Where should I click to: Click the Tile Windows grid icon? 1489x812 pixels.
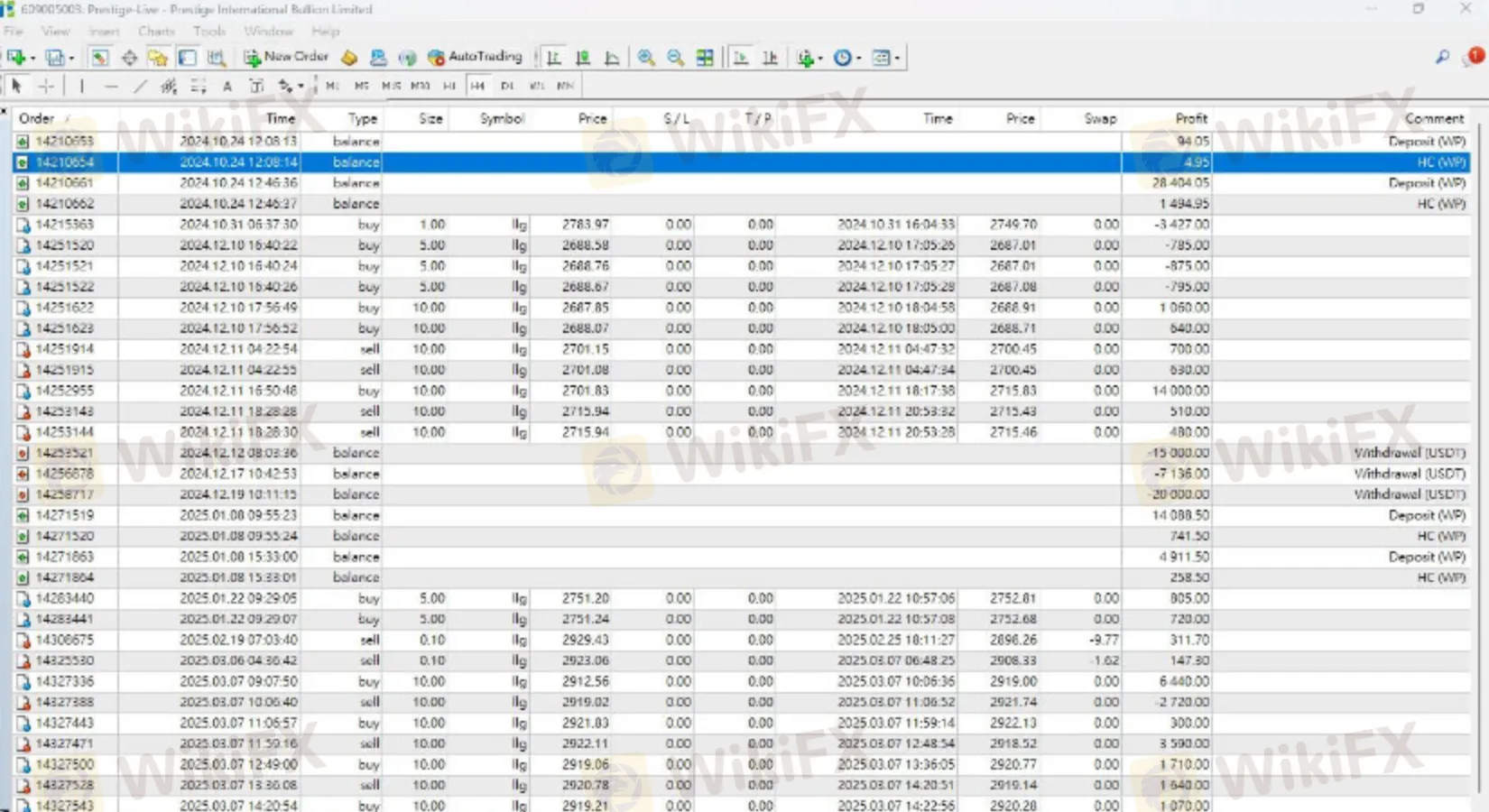pos(705,58)
